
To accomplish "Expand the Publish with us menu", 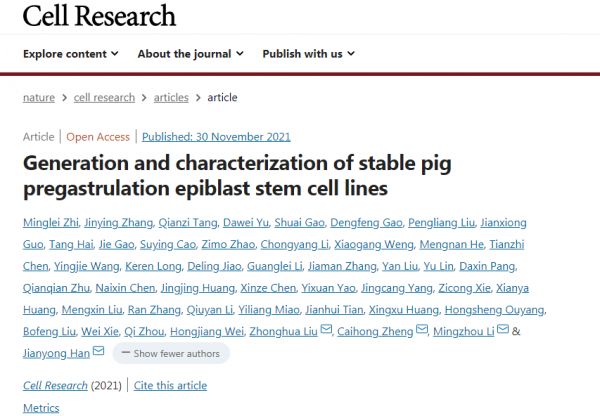I will (x=308, y=54).
